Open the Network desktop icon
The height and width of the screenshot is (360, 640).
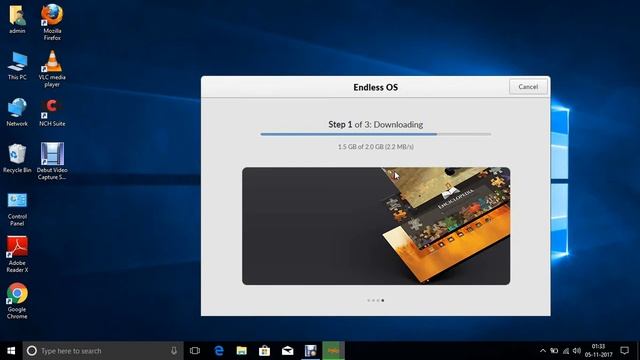click(17, 112)
